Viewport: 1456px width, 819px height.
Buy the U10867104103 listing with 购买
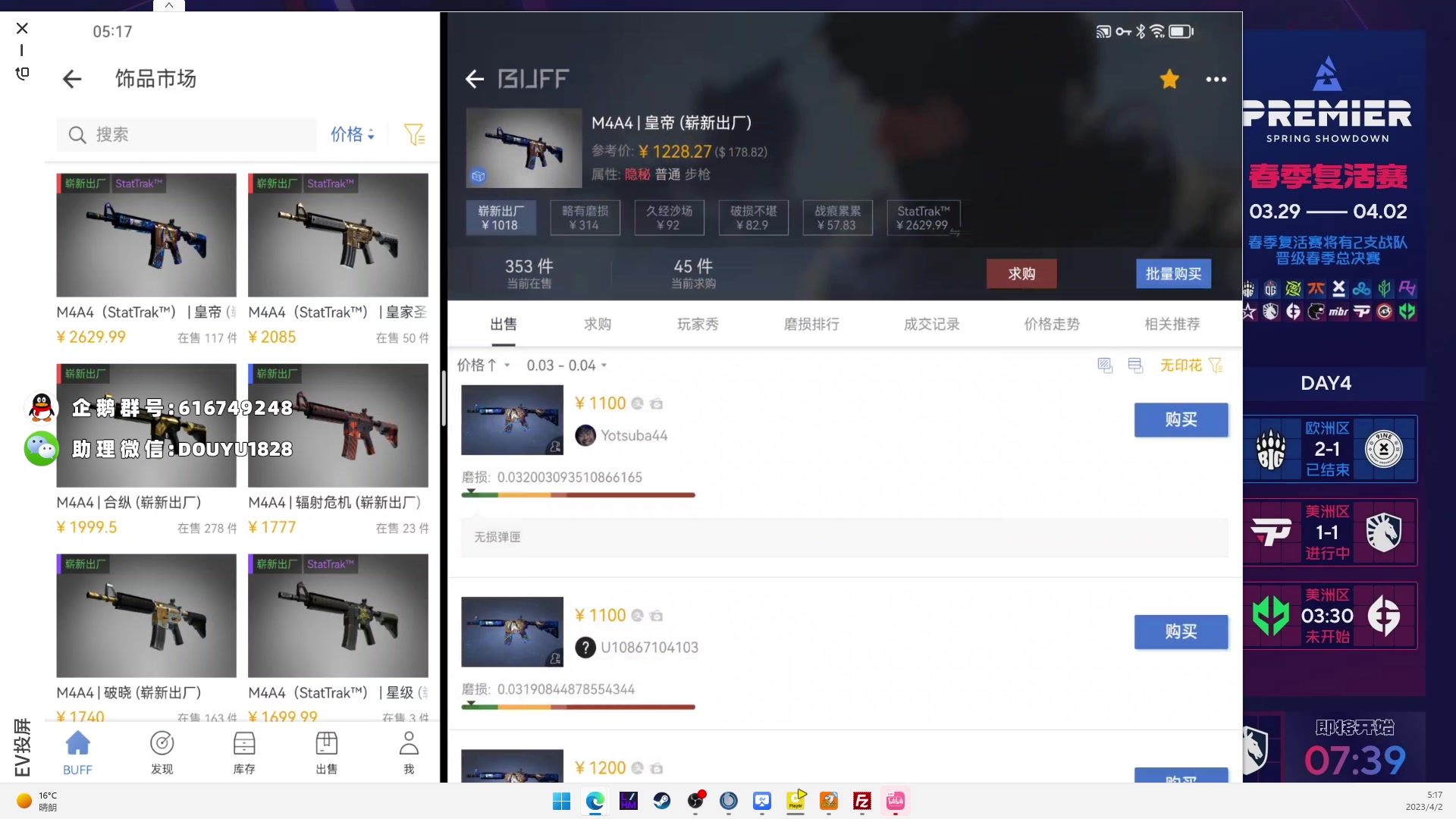pyautogui.click(x=1181, y=632)
